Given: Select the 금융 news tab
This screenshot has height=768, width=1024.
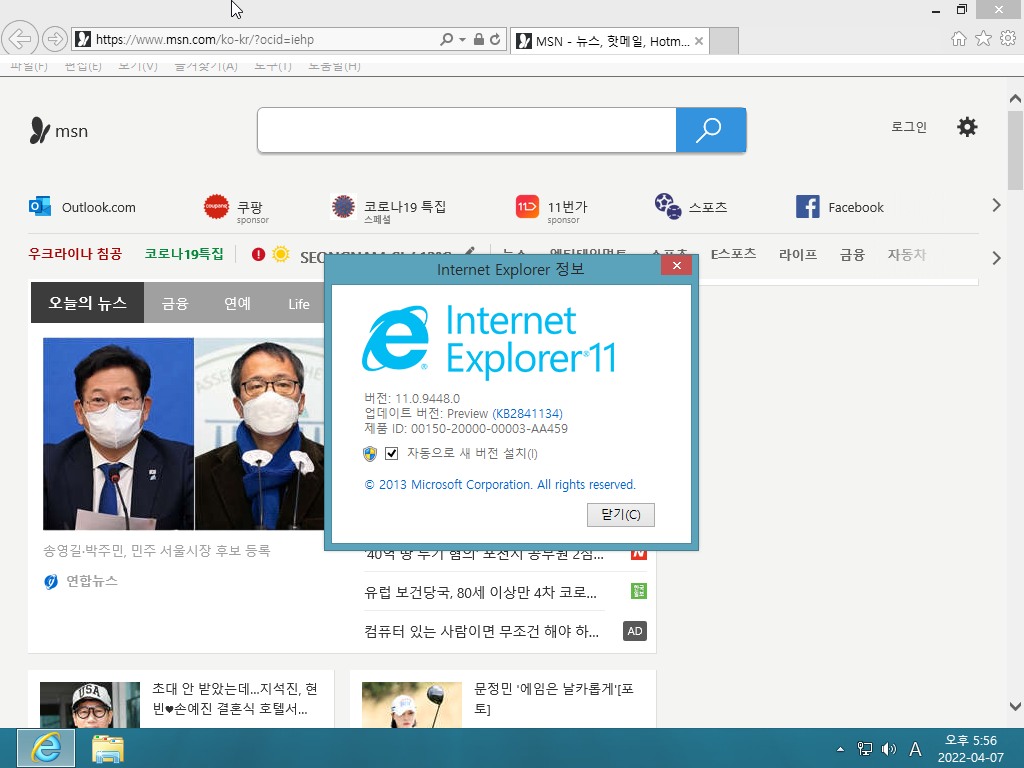Looking at the screenshot, I should (x=175, y=304).
